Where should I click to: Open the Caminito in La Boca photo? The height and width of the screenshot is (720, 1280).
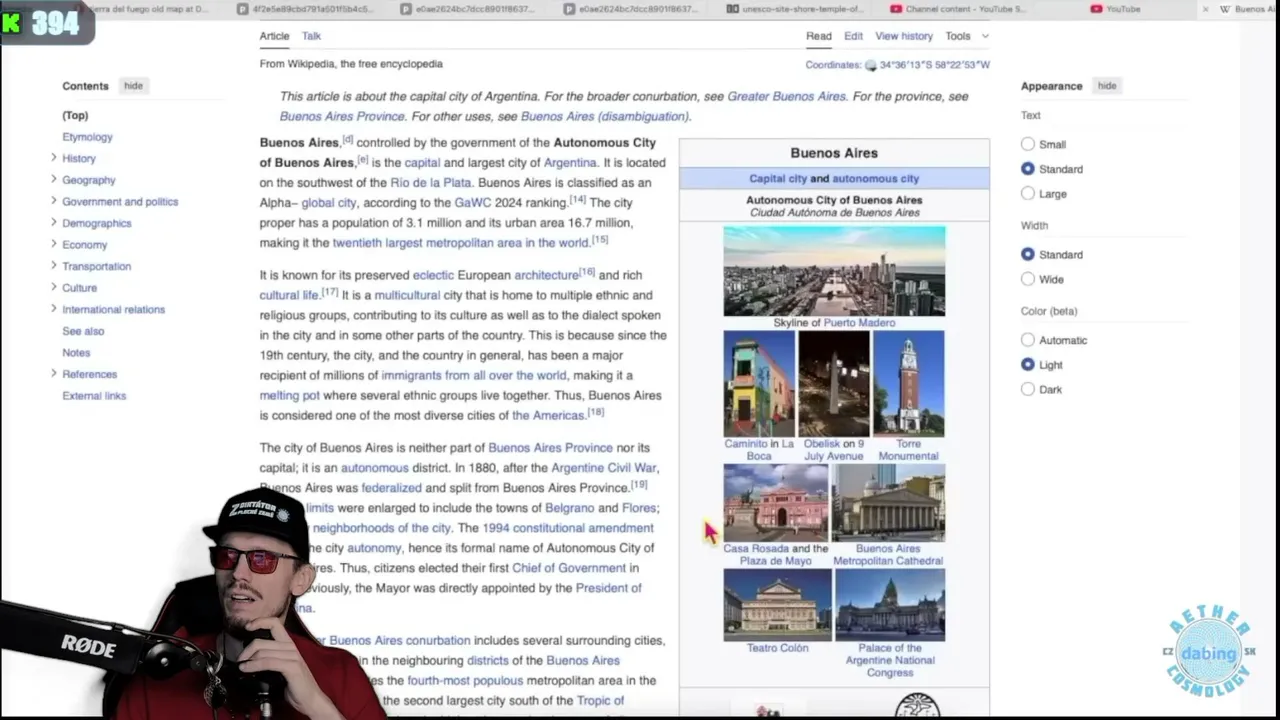point(759,384)
